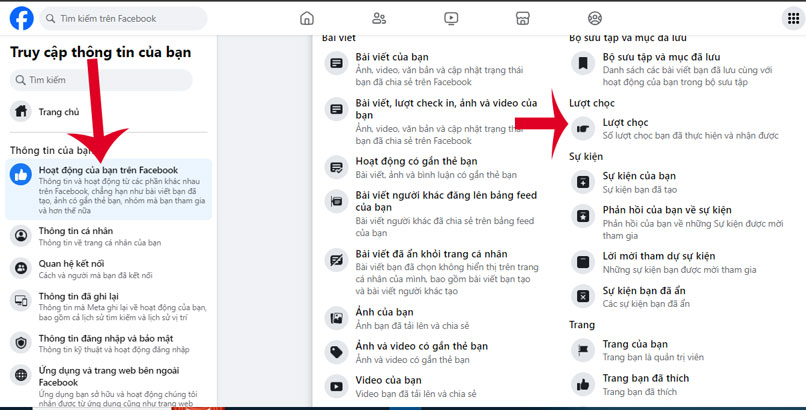
Task: Click the house icon beside Trang chủ
Action: [21, 111]
